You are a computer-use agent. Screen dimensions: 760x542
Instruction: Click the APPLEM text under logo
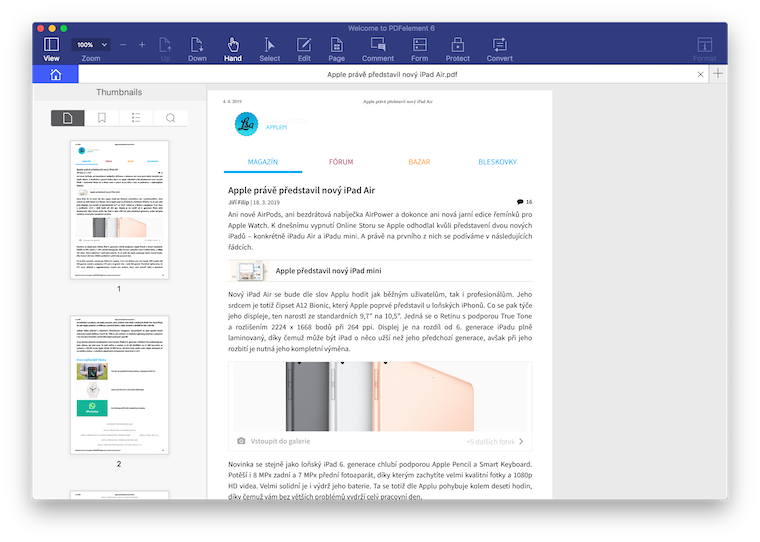(x=276, y=128)
